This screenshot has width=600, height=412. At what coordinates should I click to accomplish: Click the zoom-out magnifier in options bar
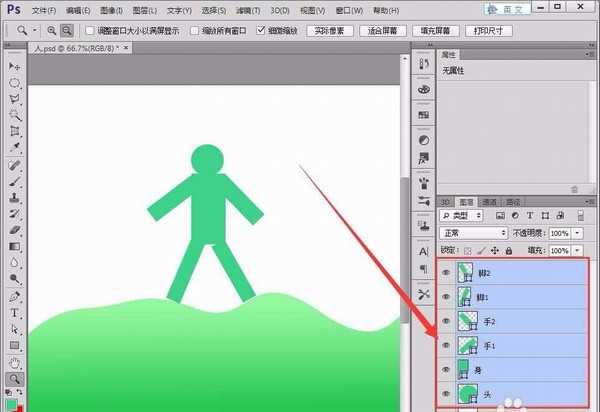coord(68,31)
